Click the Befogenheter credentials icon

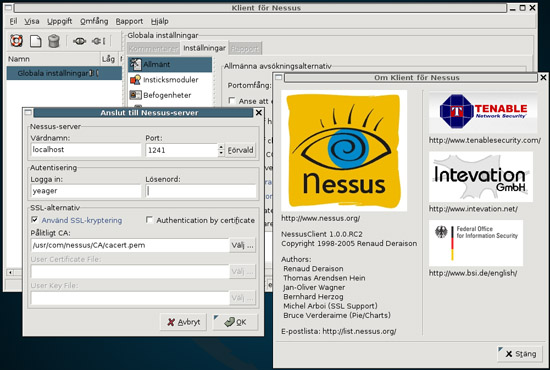(x=135, y=95)
